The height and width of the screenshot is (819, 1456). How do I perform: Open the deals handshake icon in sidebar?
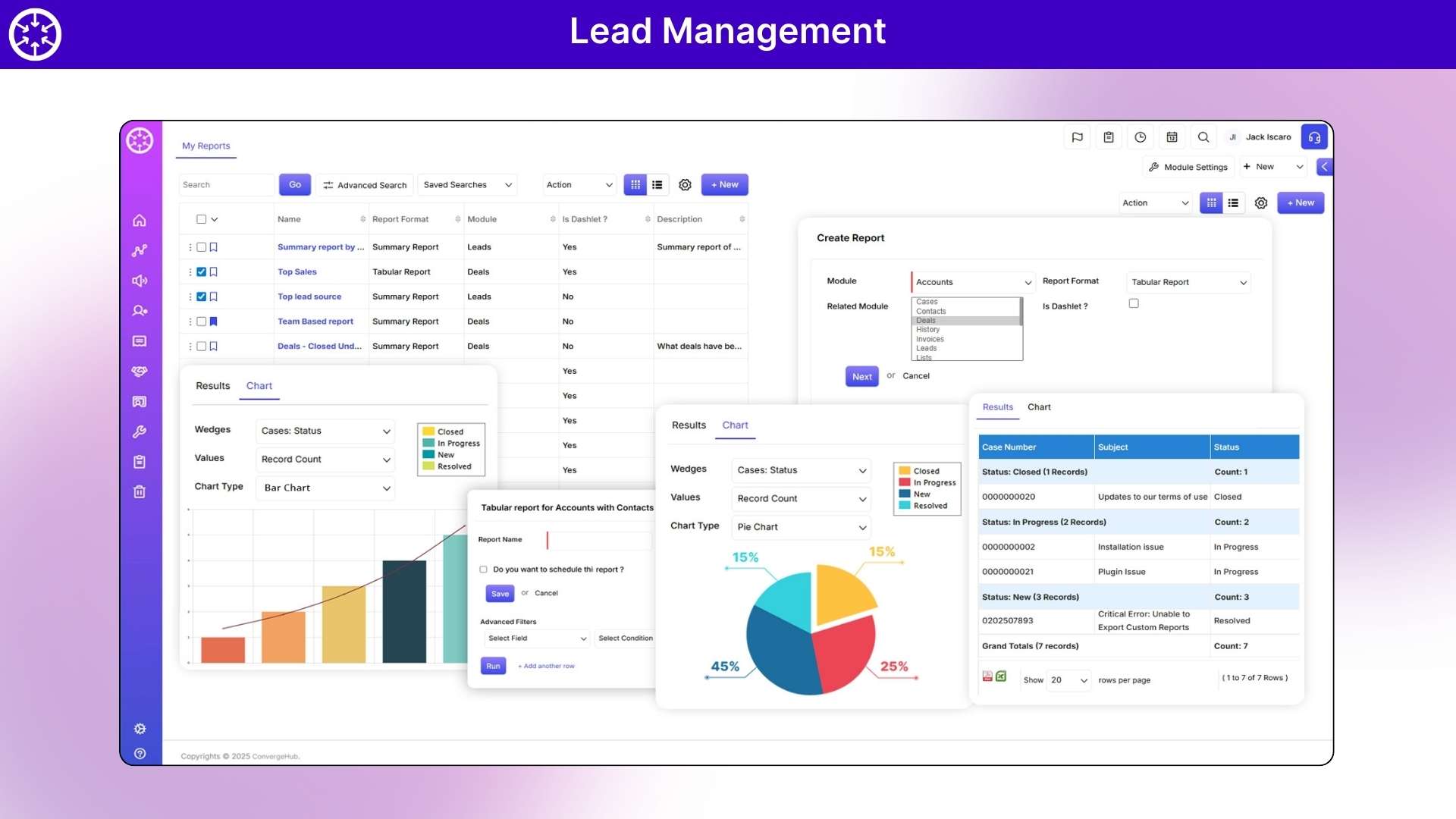tap(140, 372)
